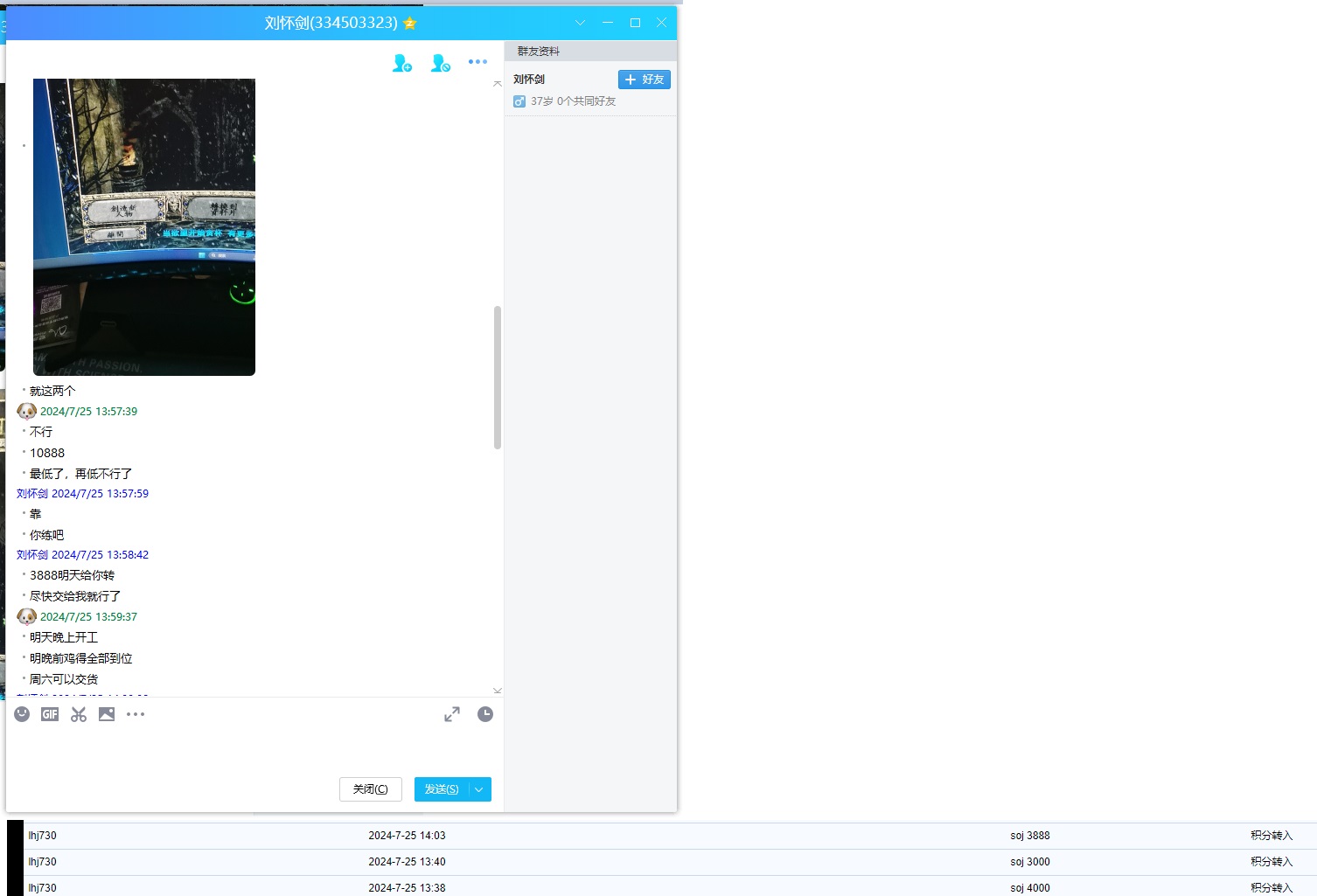Image resolution: width=1317 pixels, height=896 pixels.
Task: Open message history clock icon
Action: tap(485, 714)
